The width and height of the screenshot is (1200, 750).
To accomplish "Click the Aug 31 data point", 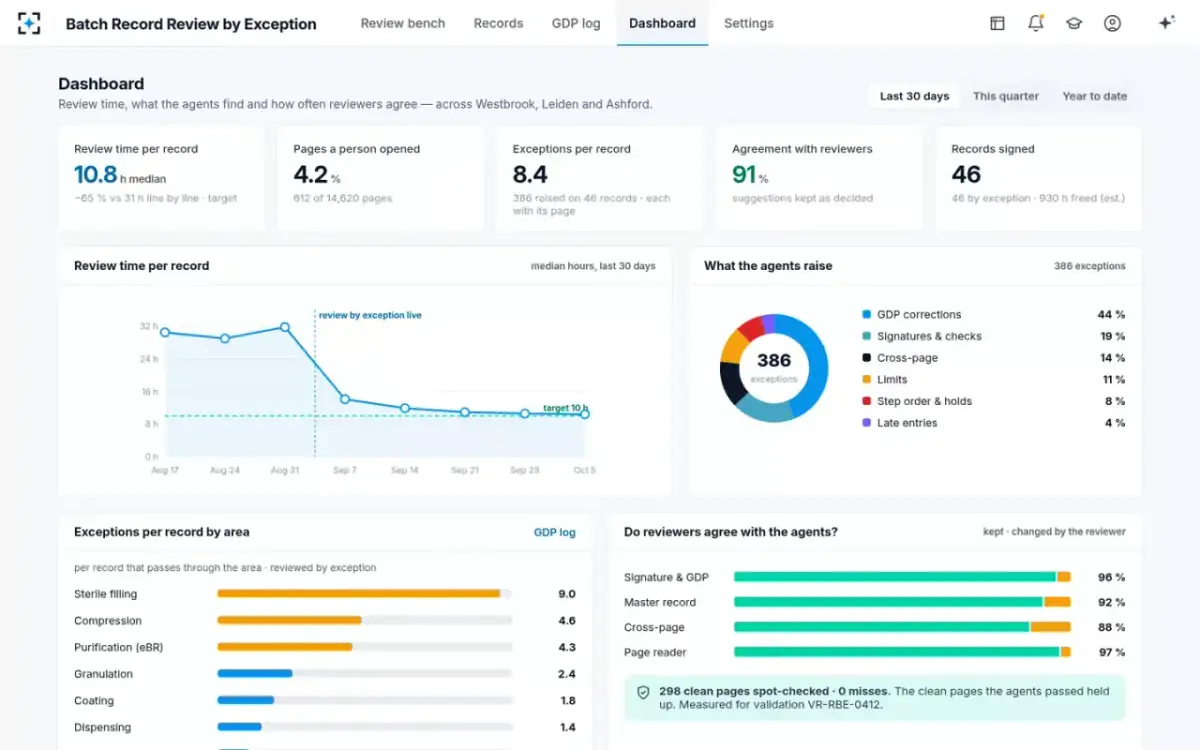I will (x=285, y=327).
